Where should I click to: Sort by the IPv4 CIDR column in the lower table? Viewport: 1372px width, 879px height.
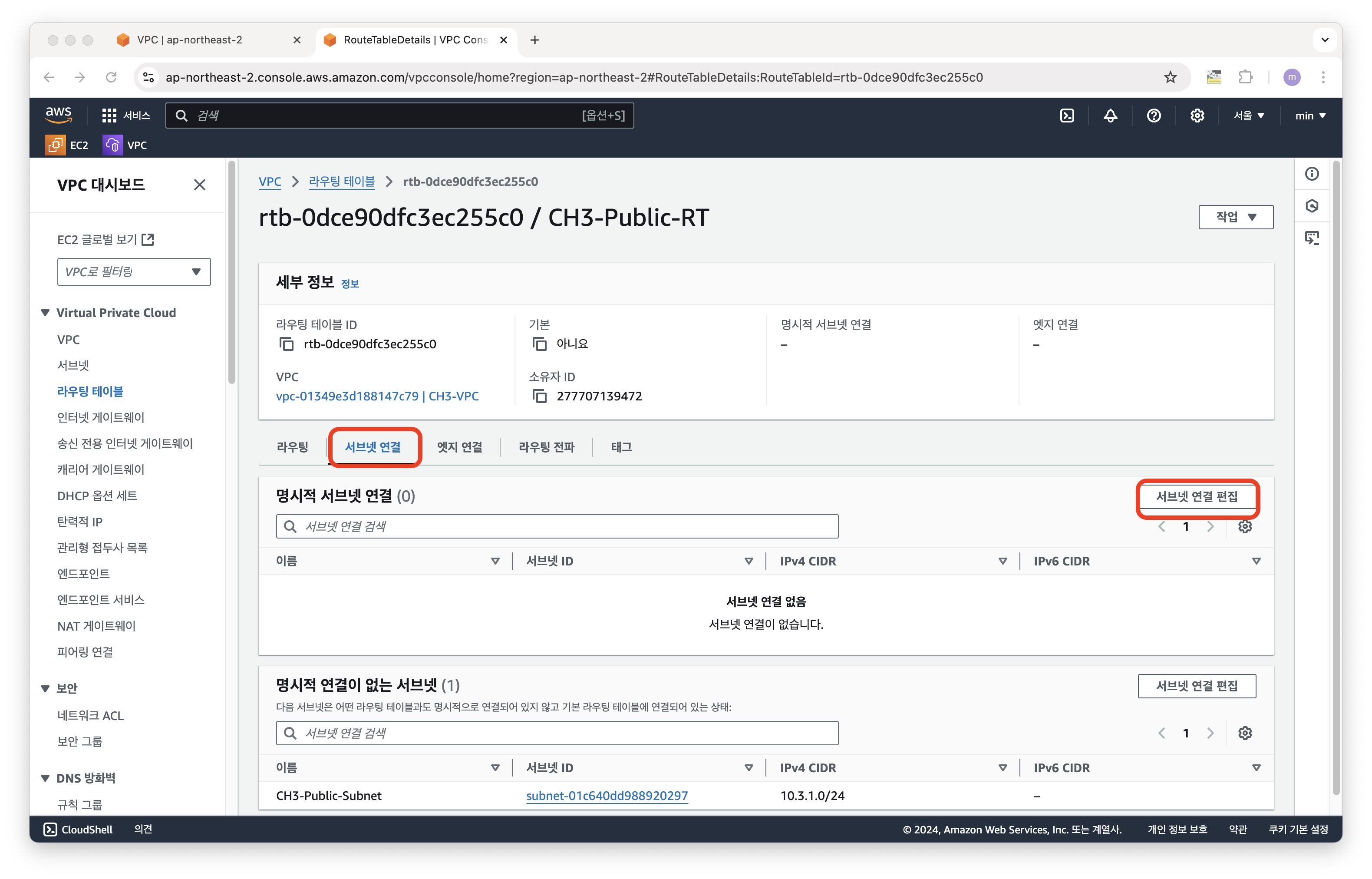[808, 768]
